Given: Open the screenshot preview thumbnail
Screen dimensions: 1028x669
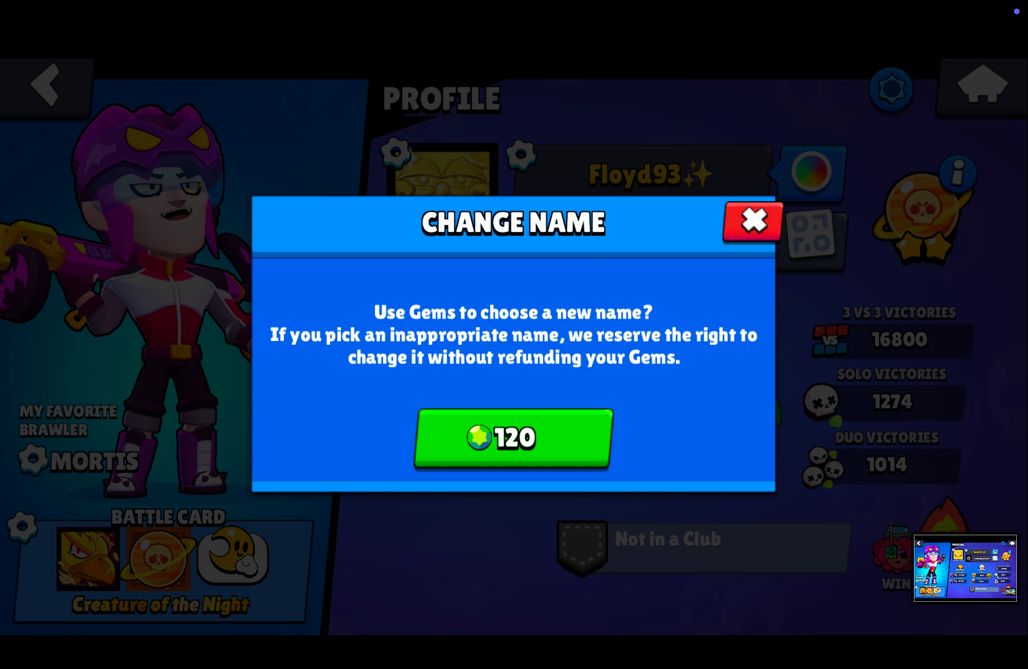Looking at the screenshot, I should pos(965,568).
